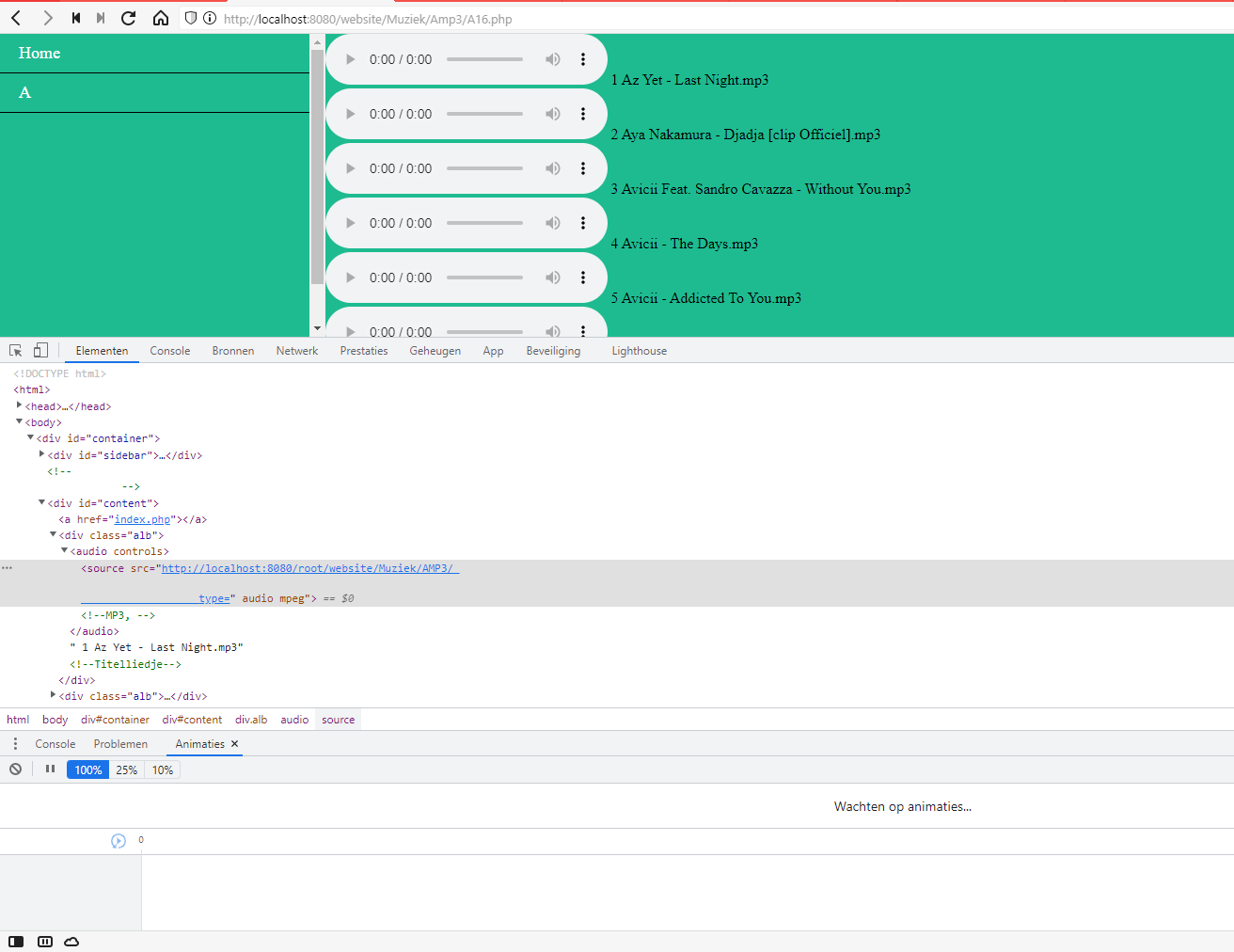
Task: Click the shield security icon
Action: click(191, 18)
